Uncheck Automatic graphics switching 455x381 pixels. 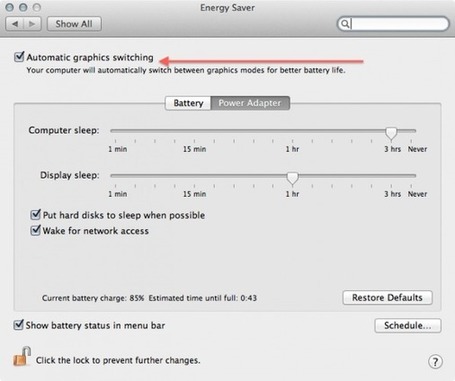tap(19, 57)
